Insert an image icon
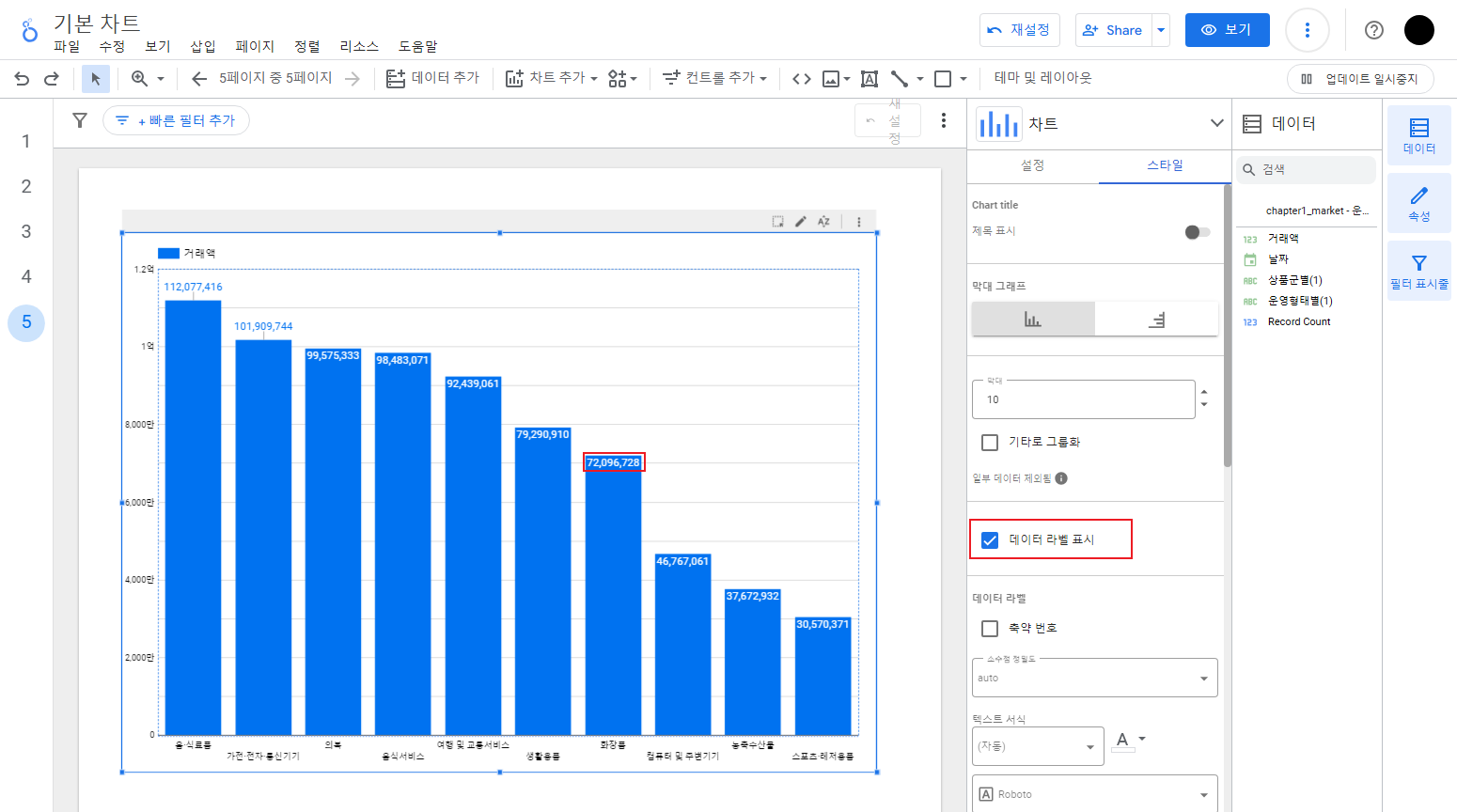Screen dimensions: 1457x812 [831, 79]
